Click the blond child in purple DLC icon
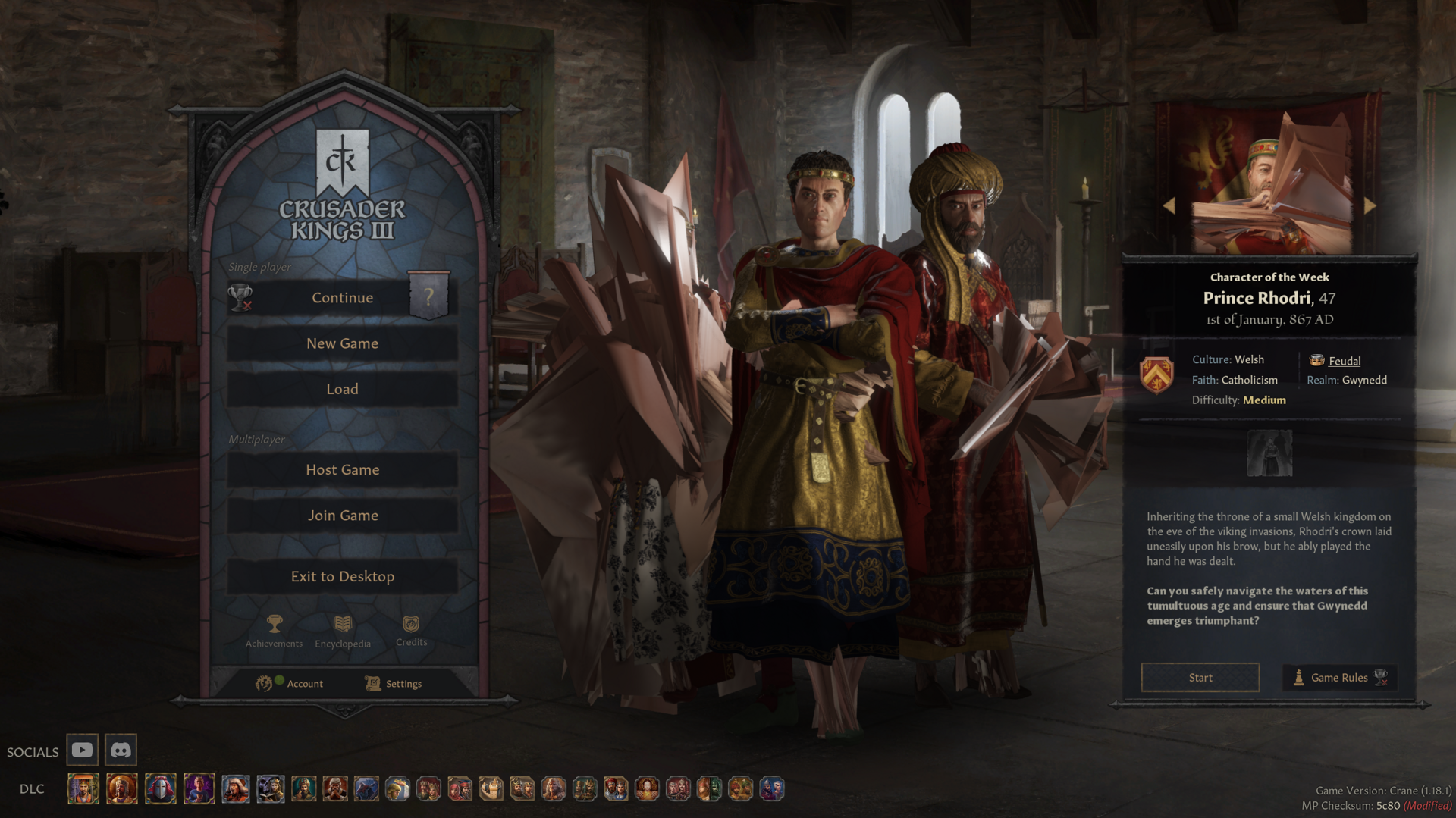 (199, 788)
